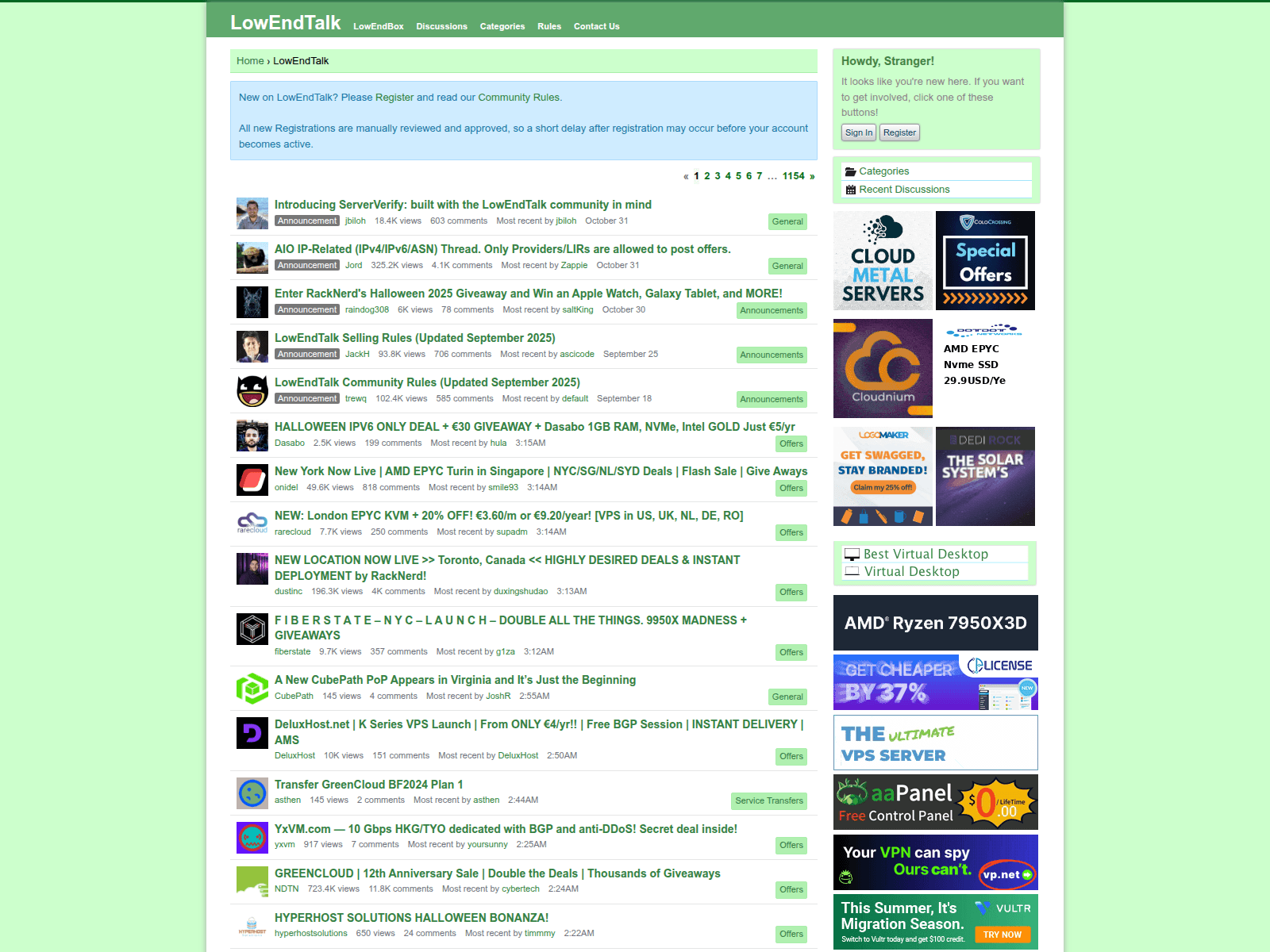Open the fiberstate hexagon avatar

(252, 629)
